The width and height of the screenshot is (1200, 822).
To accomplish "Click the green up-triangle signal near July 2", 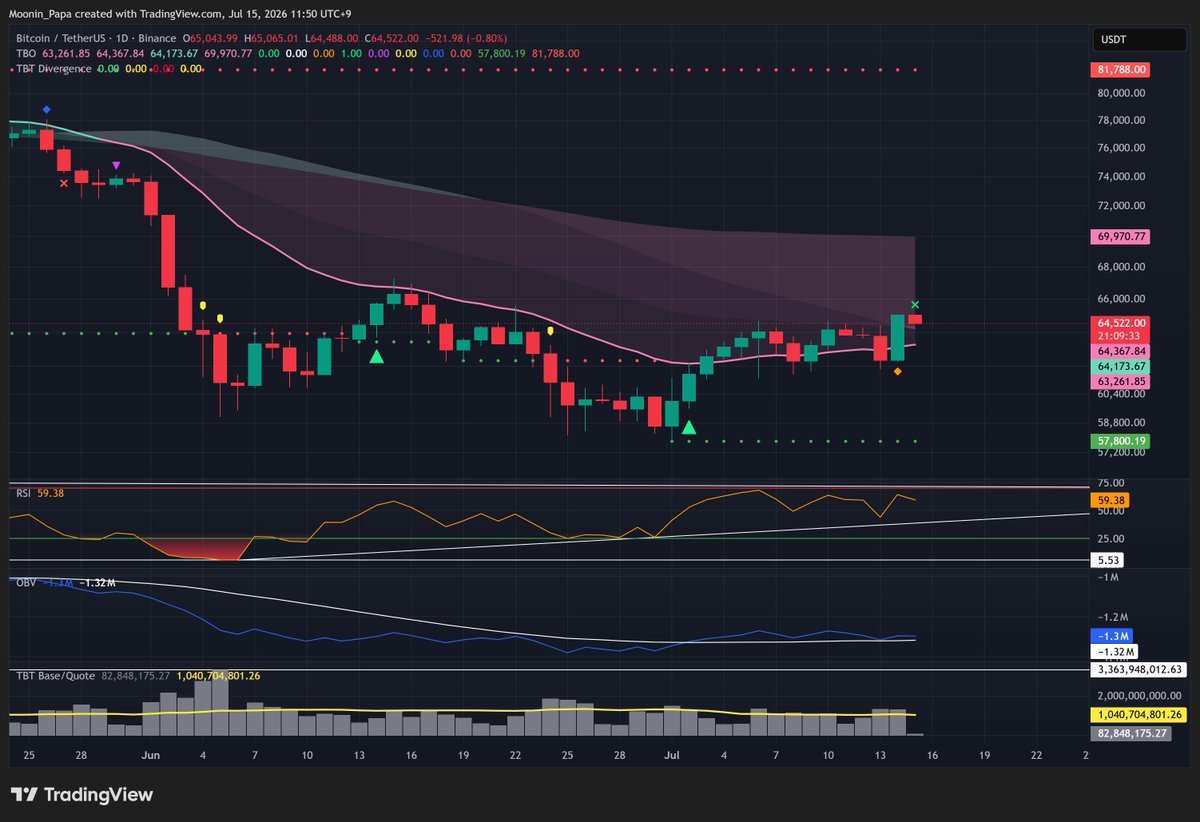I will [x=688, y=428].
